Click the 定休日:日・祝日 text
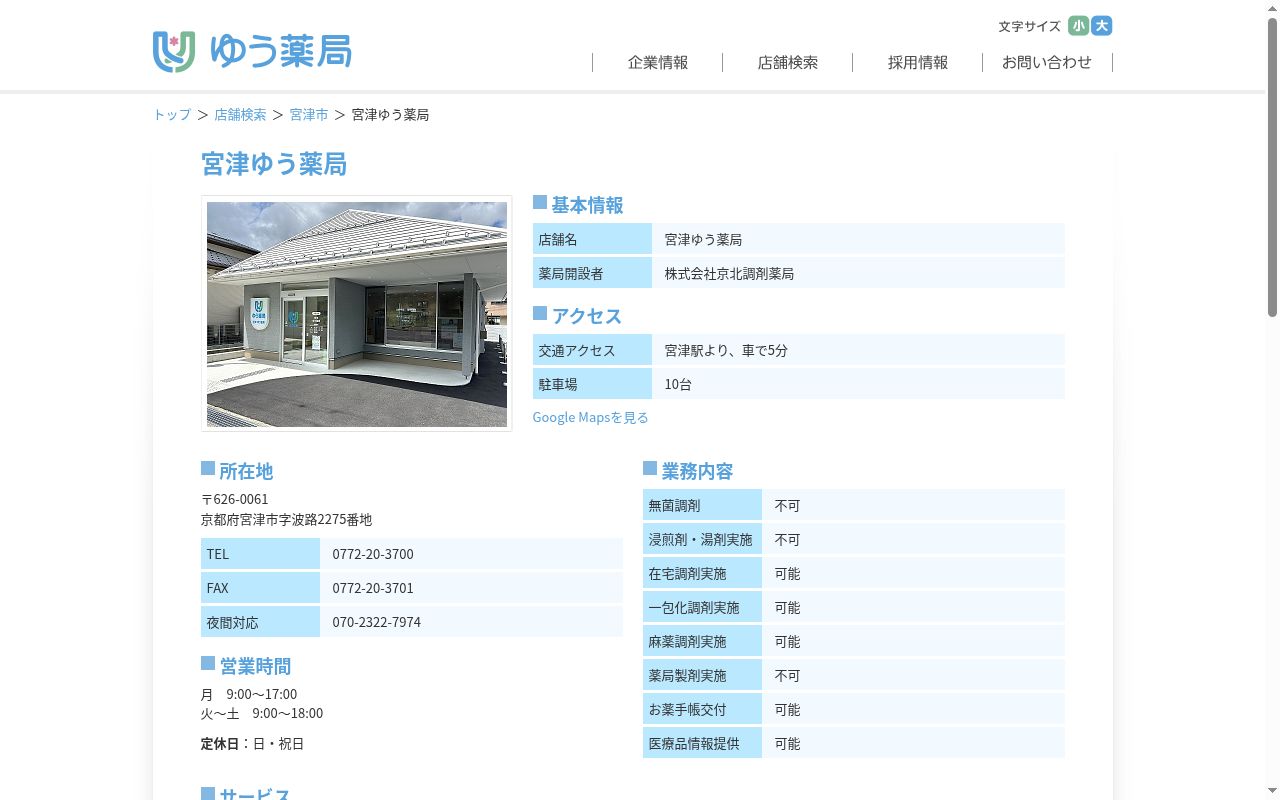1280x800 pixels. (252, 744)
